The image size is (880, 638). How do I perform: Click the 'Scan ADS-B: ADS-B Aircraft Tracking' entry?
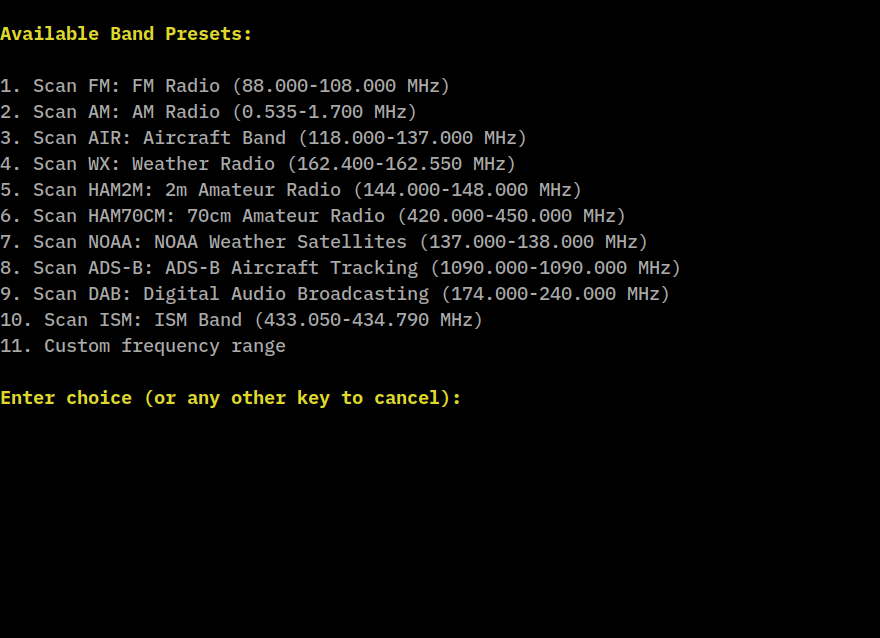point(340,268)
